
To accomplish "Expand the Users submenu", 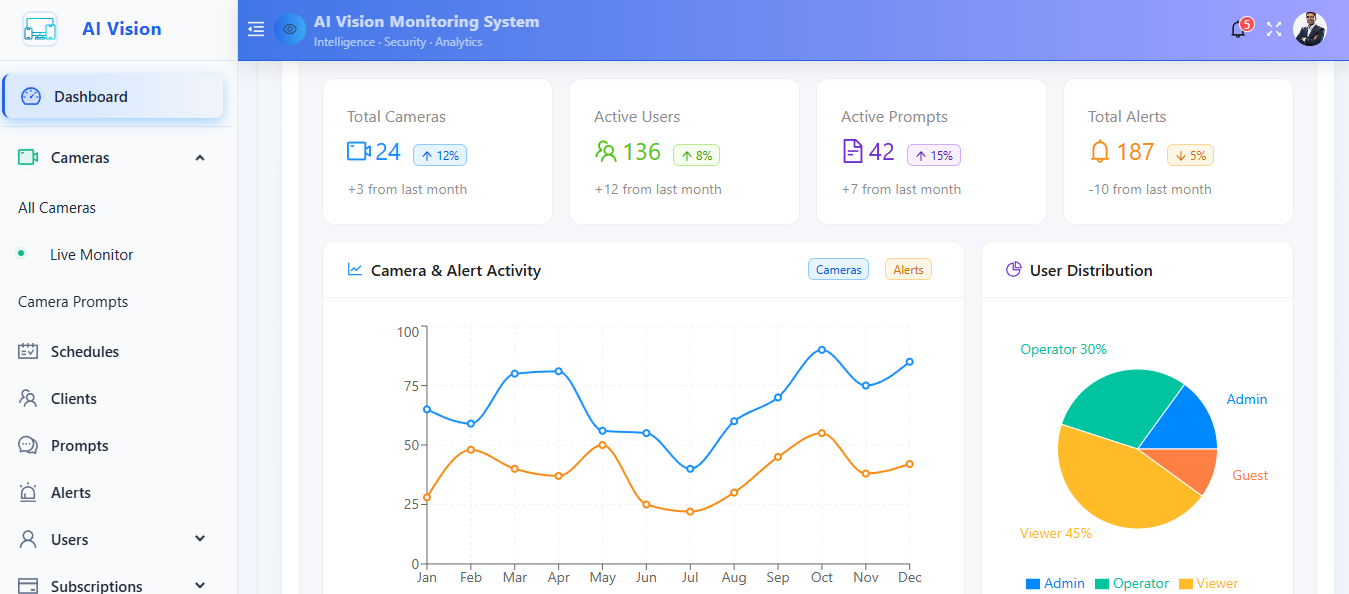I will [x=200, y=539].
